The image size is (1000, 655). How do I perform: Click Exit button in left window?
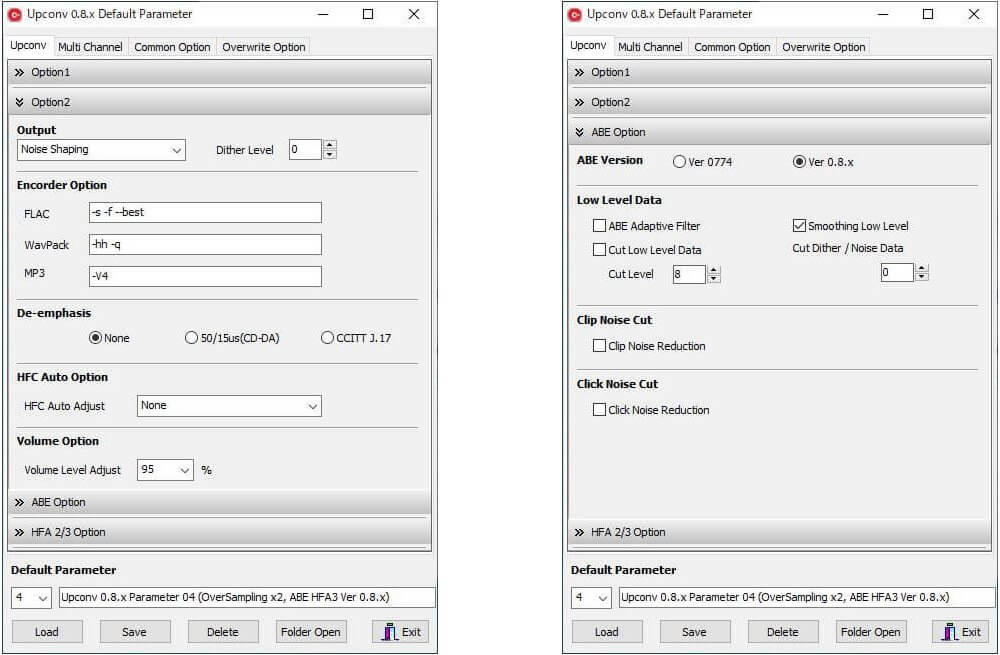pos(401,632)
